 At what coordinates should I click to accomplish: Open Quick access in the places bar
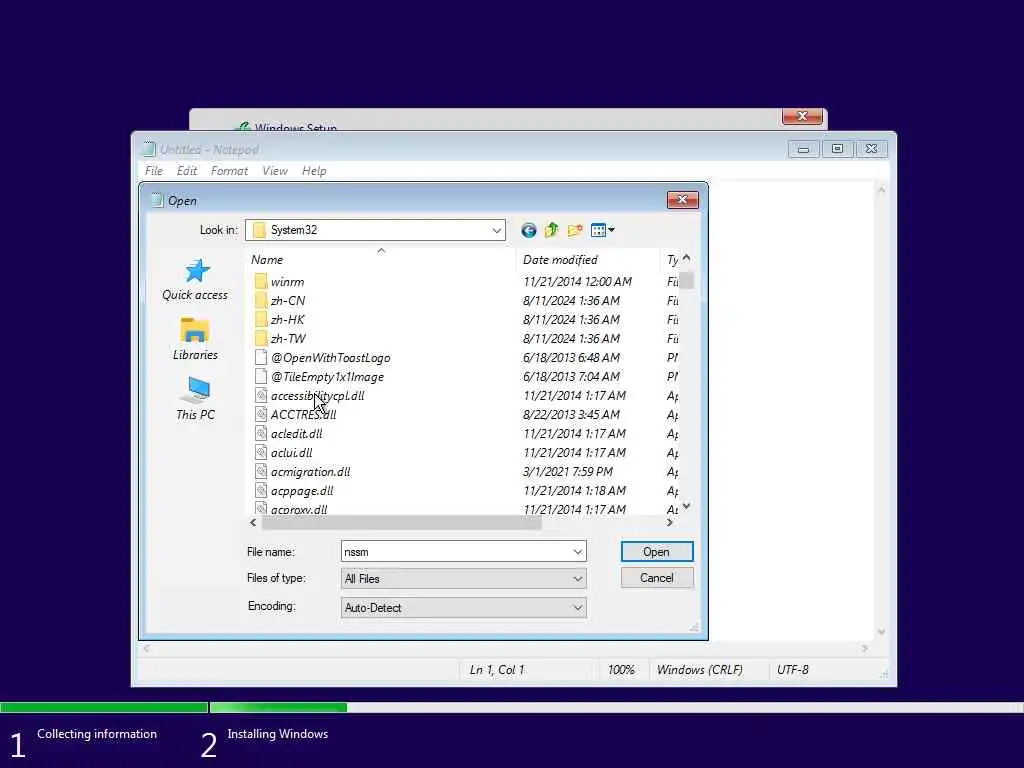point(195,280)
